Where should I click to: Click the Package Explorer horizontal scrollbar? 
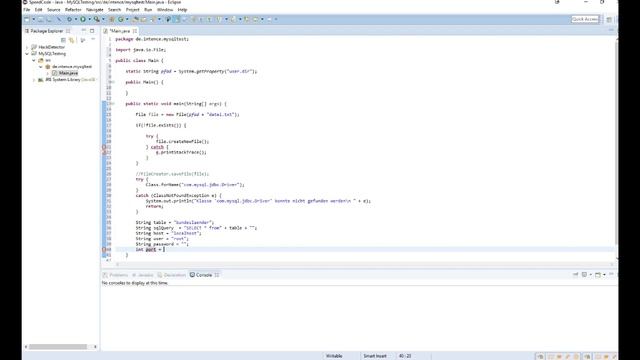tap(58, 347)
